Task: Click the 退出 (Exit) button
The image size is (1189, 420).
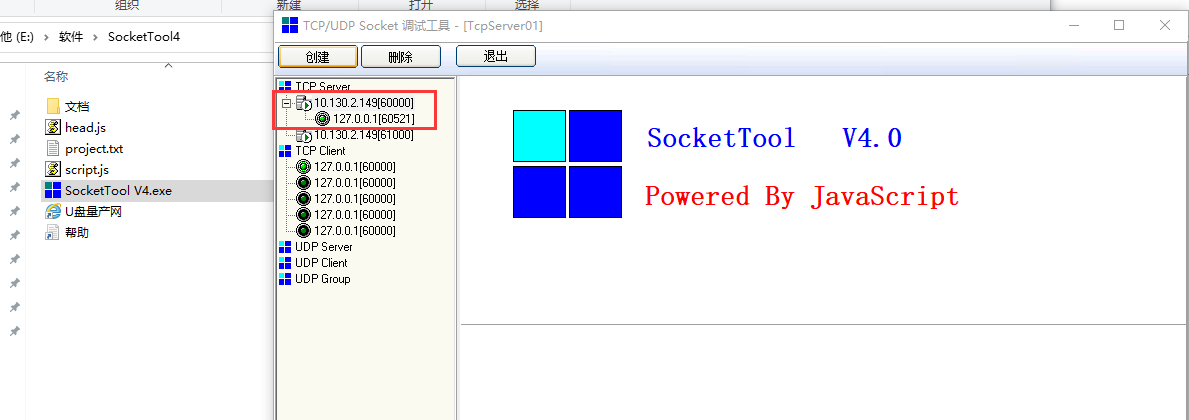Action: pyautogui.click(x=496, y=56)
